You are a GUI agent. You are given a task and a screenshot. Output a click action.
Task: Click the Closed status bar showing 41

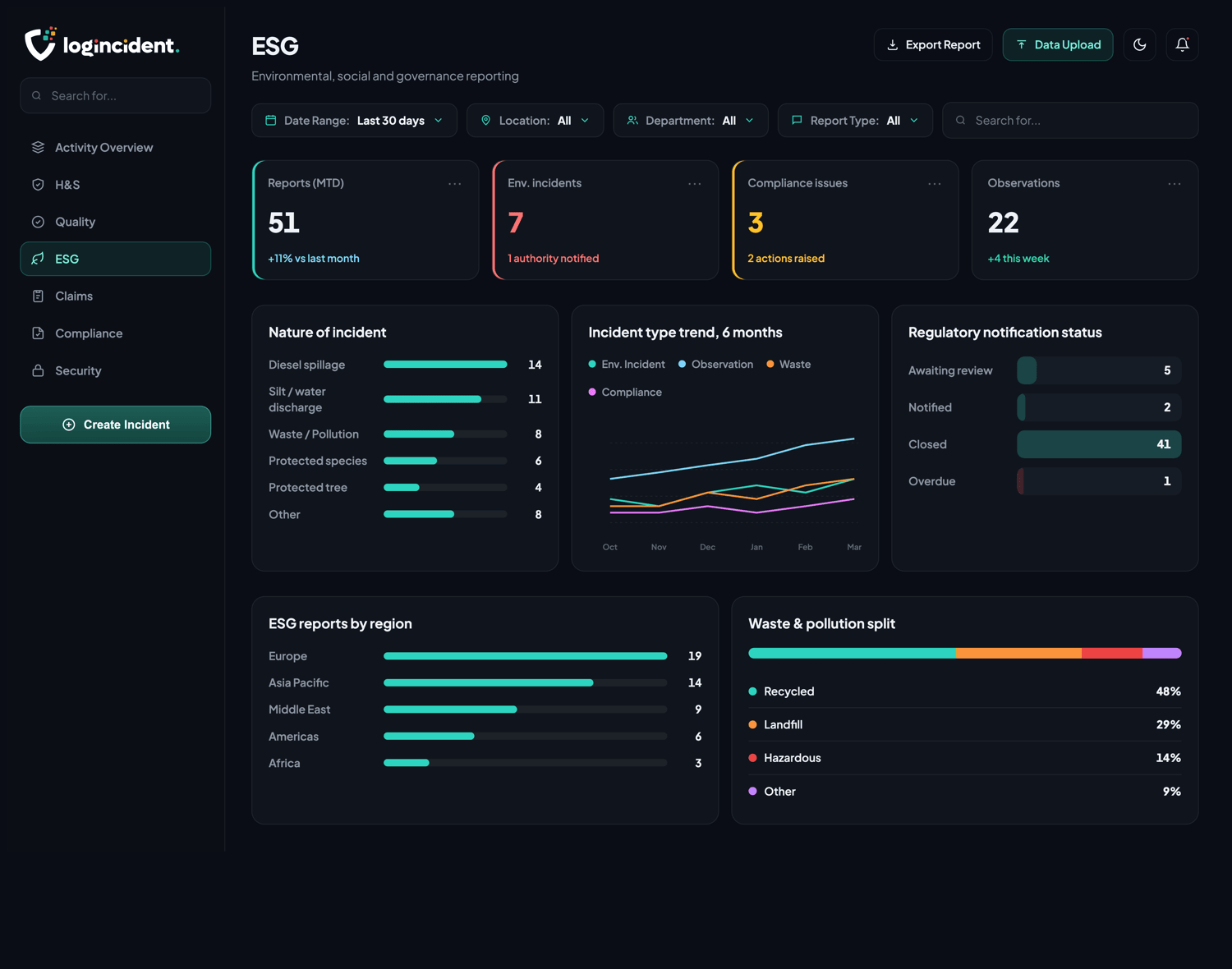(1099, 444)
